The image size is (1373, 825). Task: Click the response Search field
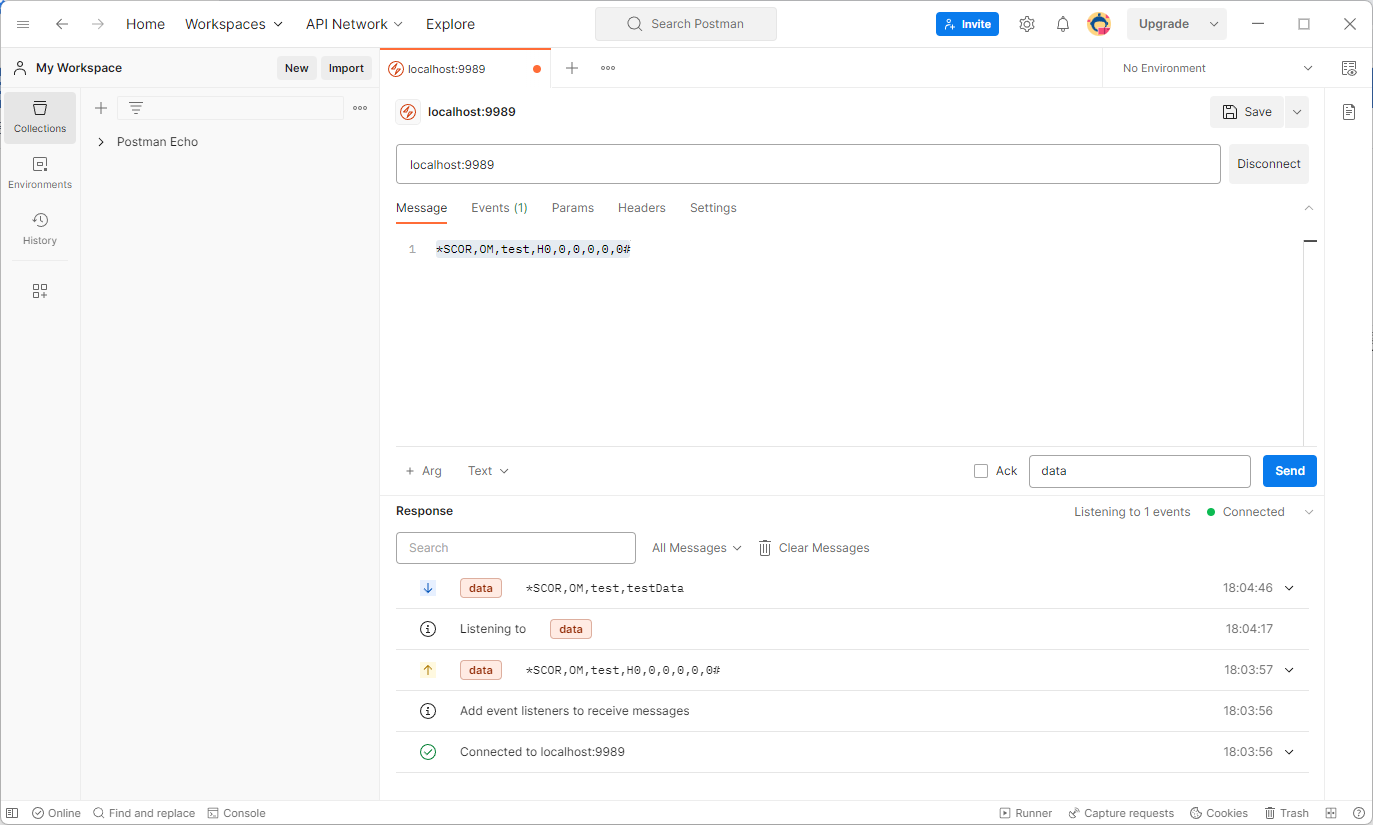(516, 548)
